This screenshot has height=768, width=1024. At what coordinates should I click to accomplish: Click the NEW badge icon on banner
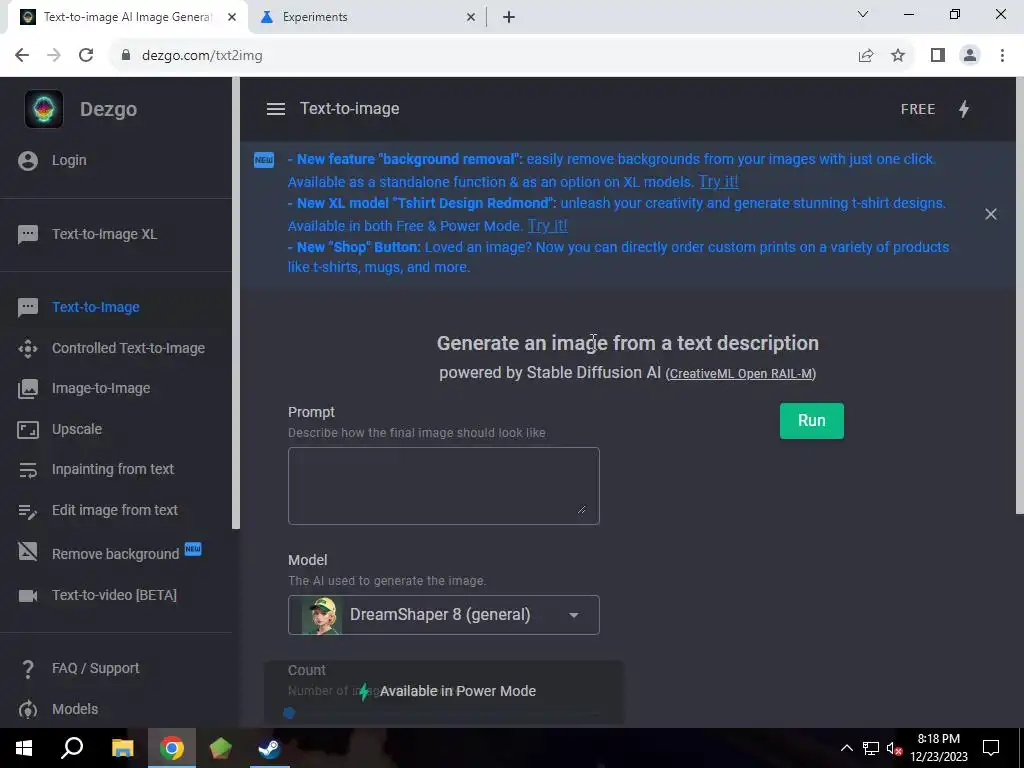coord(264,160)
